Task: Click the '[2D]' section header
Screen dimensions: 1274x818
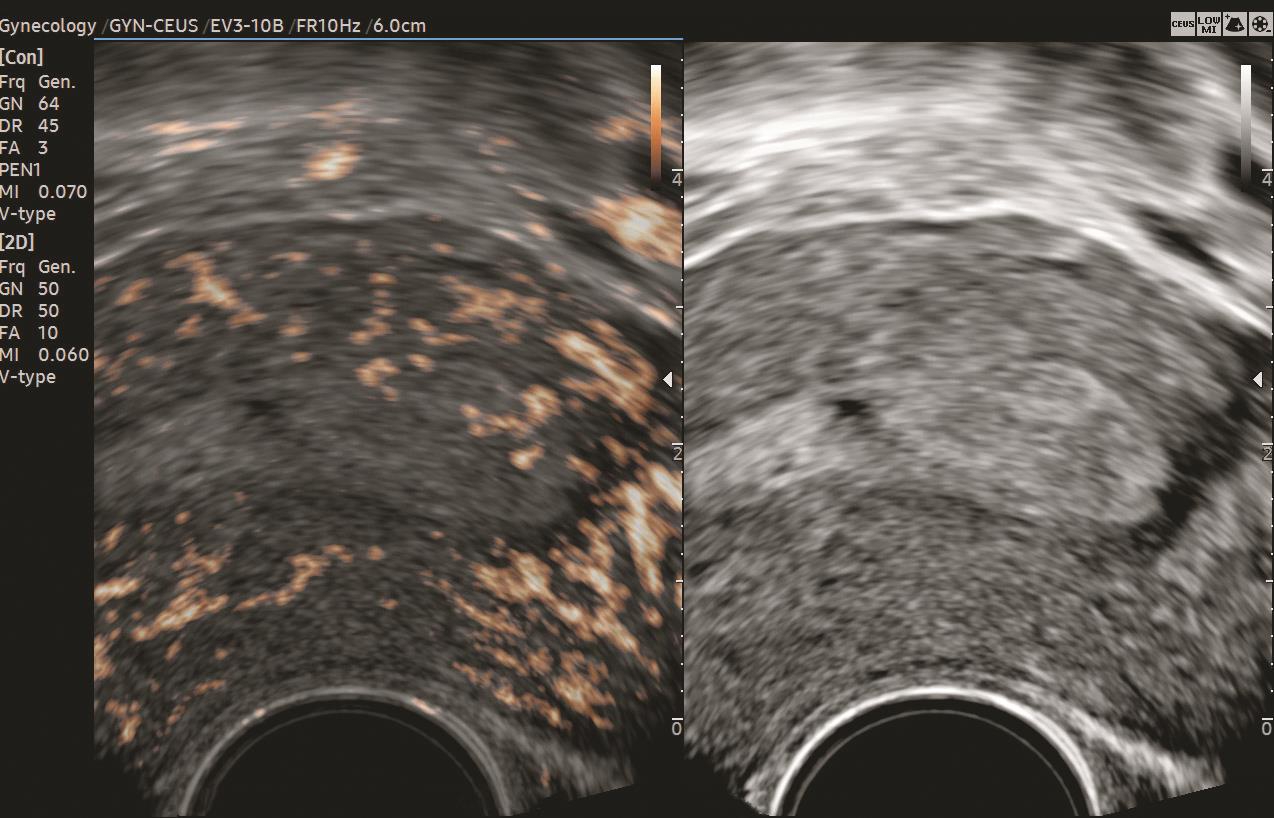Action: pyautogui.click(x=18, y=242)
